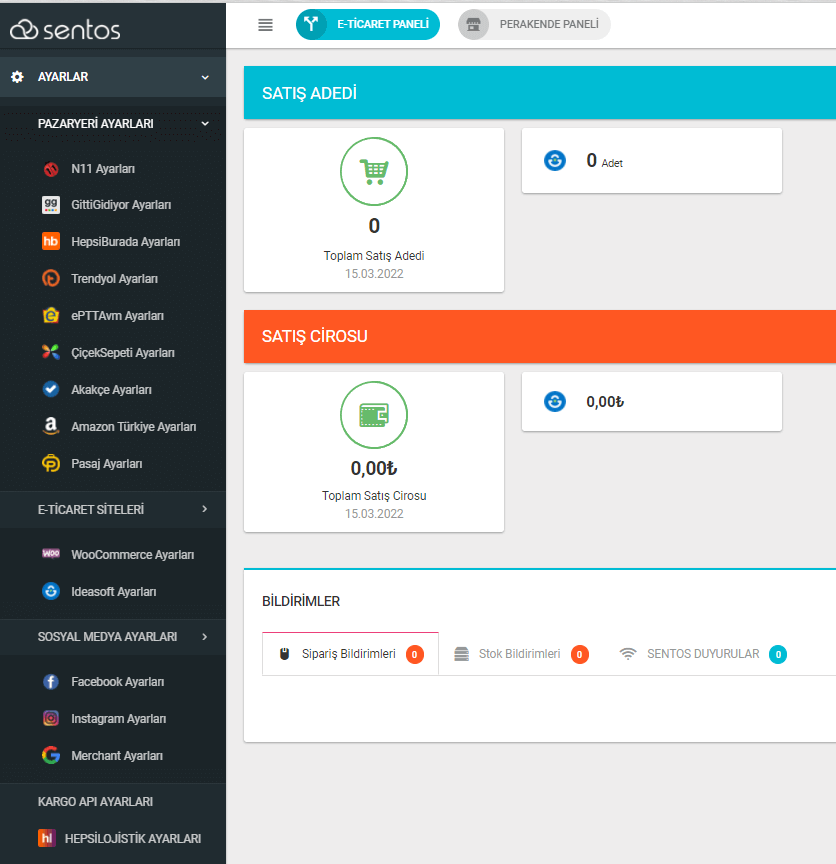Click the Google Merchant logo icon
The image size is (836, 864).
pos(51,755)
